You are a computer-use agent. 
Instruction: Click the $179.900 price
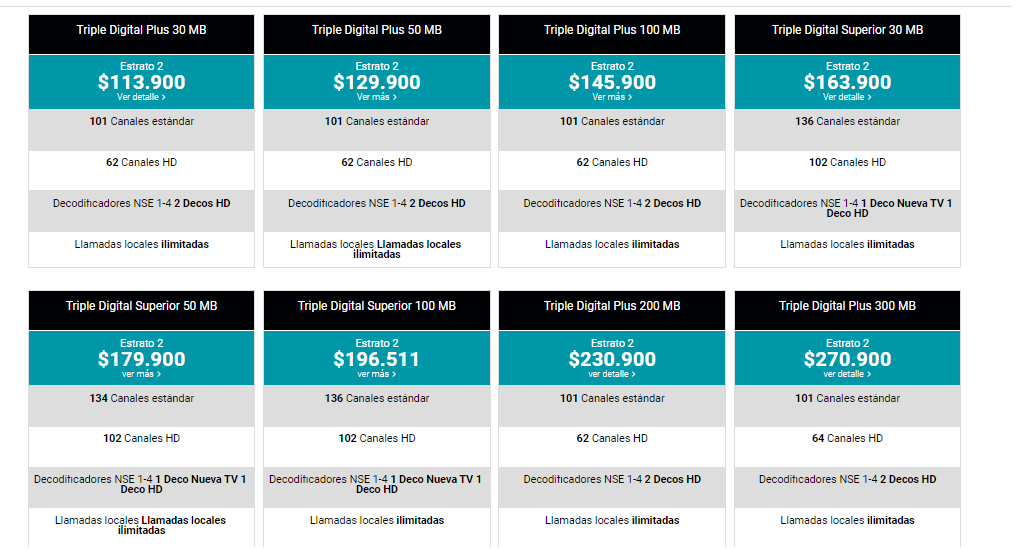point(141,359)
